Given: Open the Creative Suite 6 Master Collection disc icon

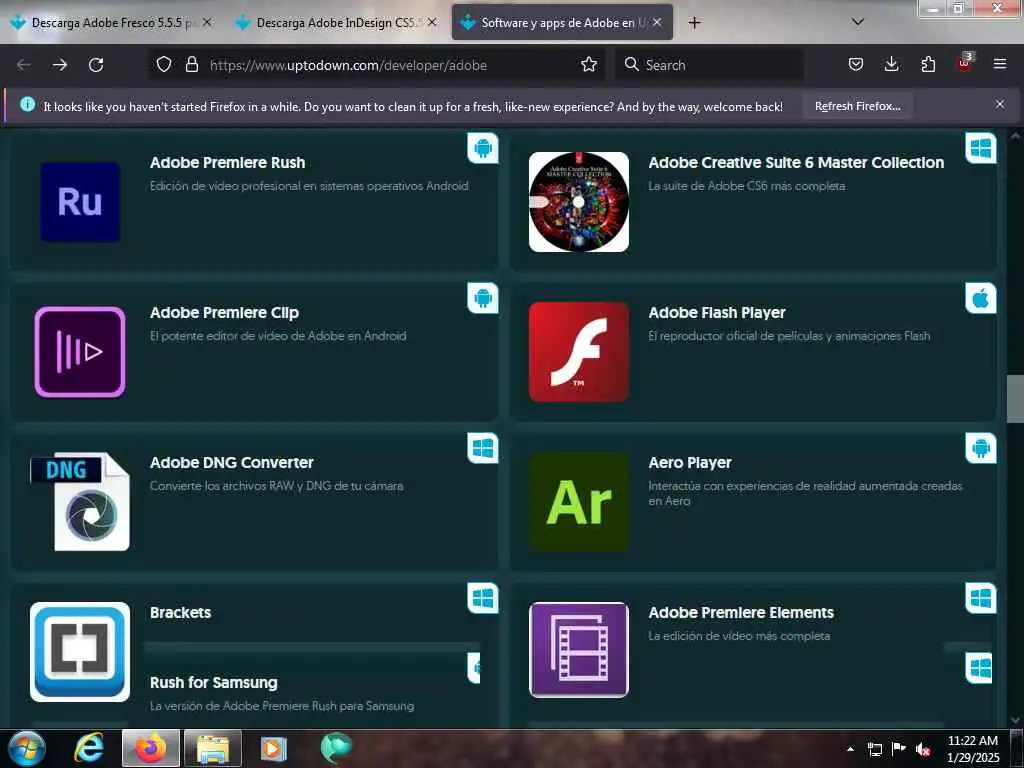Looking at the screenshot, I should pyautogui.click(x=579, y=202).
